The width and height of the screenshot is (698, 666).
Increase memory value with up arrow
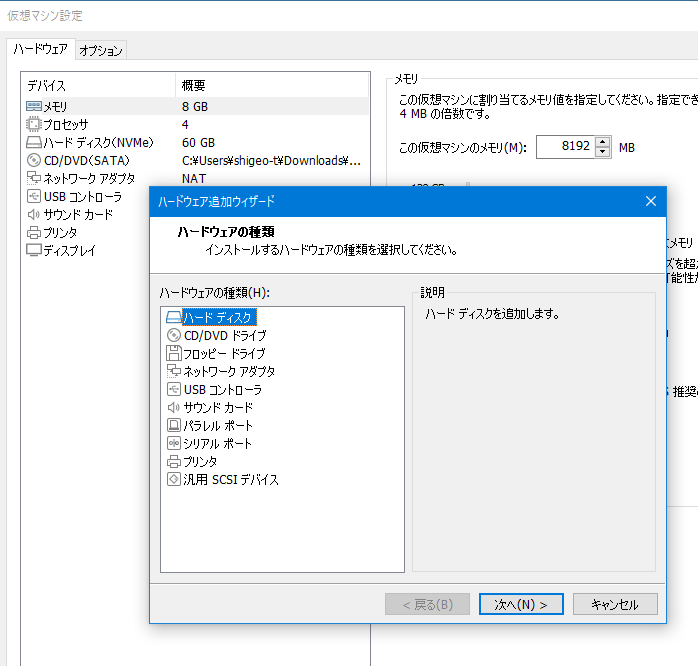[x=602, y=142]
